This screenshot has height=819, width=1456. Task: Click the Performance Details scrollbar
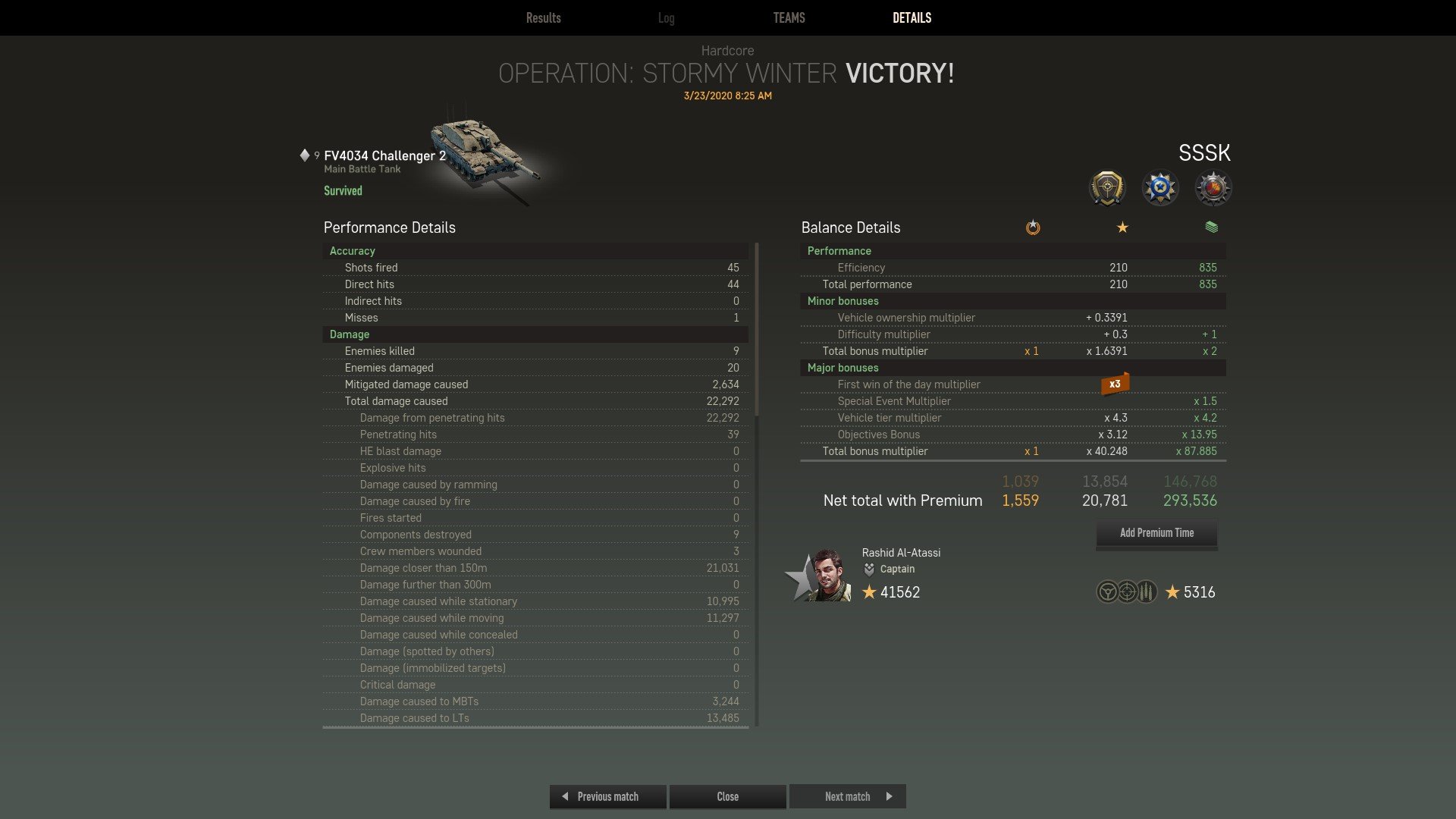tap(757, 484)
